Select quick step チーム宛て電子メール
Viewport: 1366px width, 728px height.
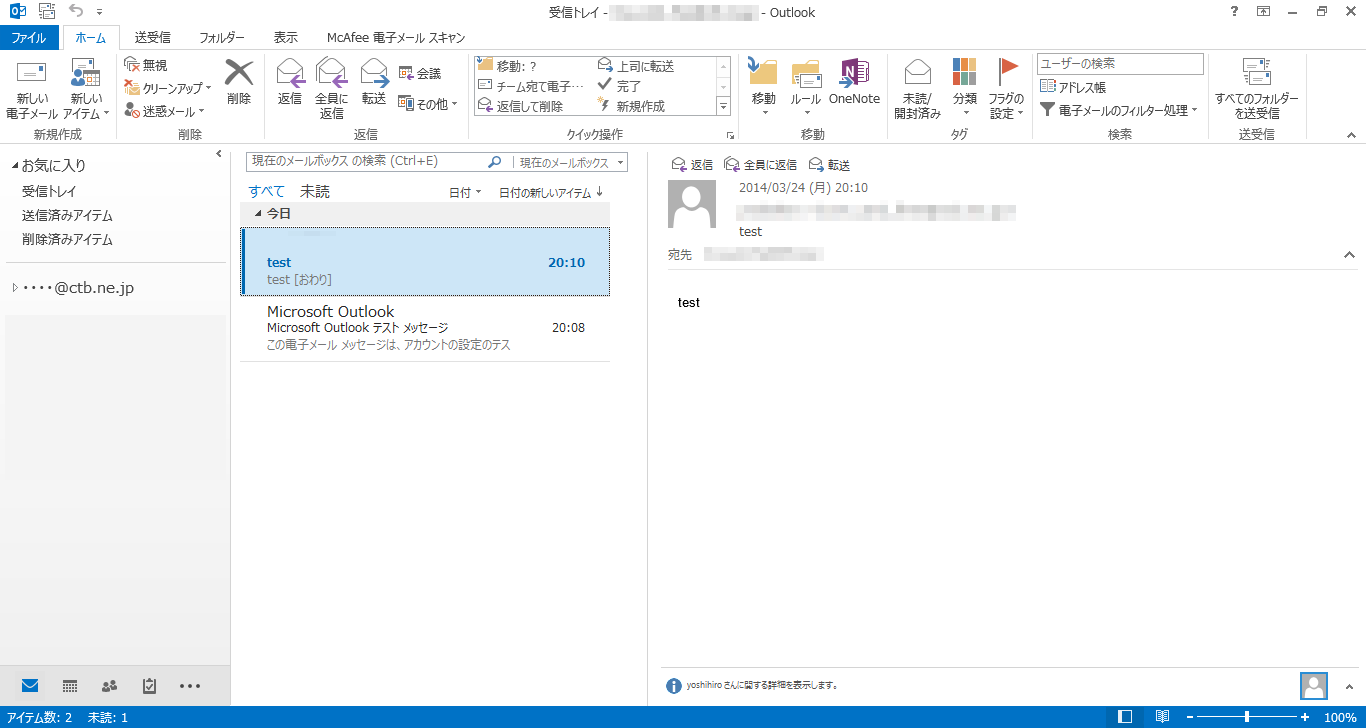pyautogui.click(x=531, y=86)
